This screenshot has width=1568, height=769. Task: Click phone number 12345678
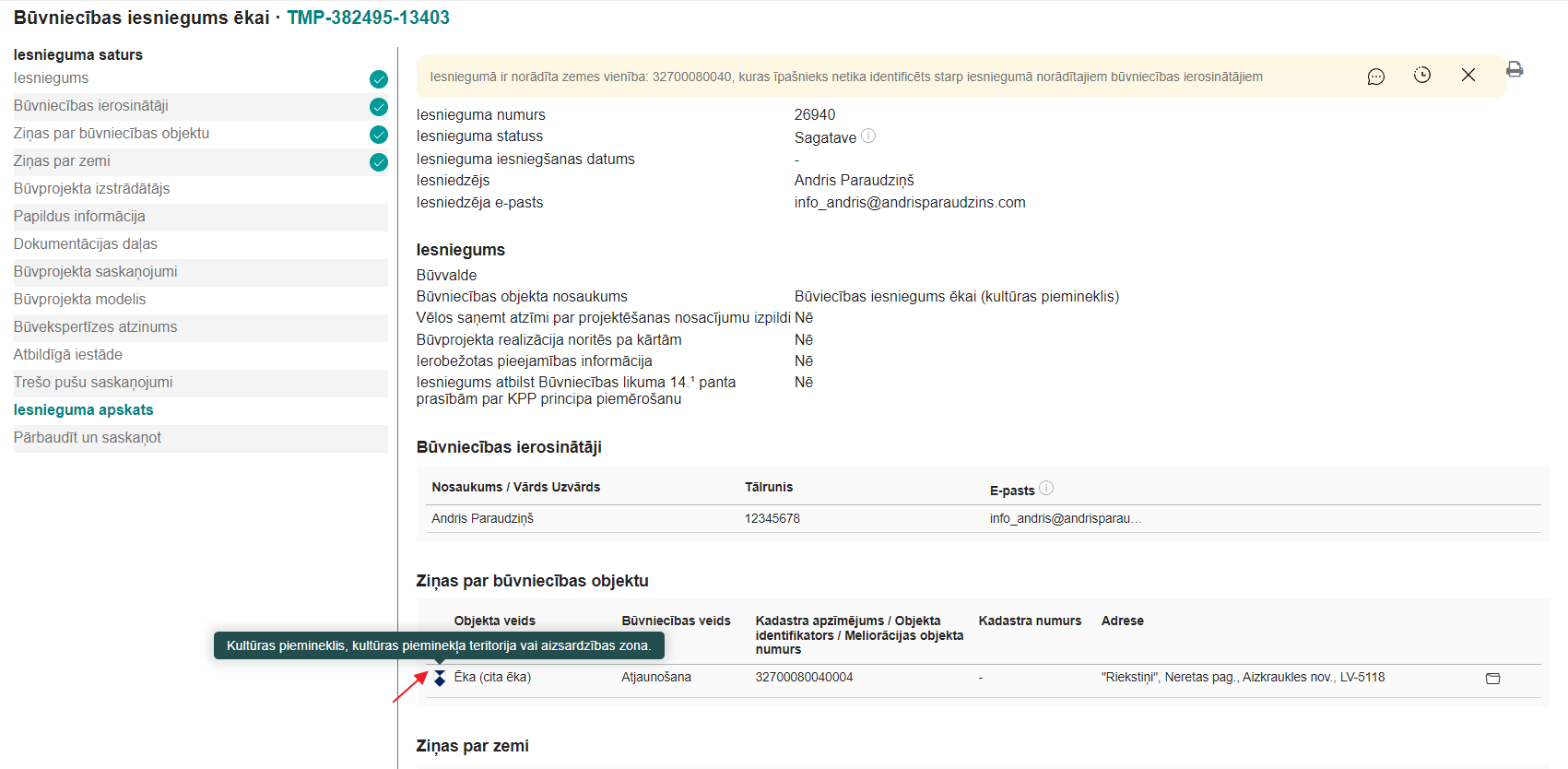coord(772,518)
